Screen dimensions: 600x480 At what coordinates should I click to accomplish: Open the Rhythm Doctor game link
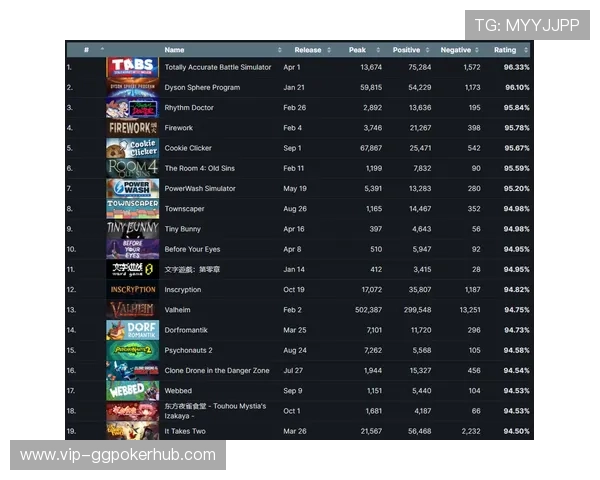pos(189,108)
